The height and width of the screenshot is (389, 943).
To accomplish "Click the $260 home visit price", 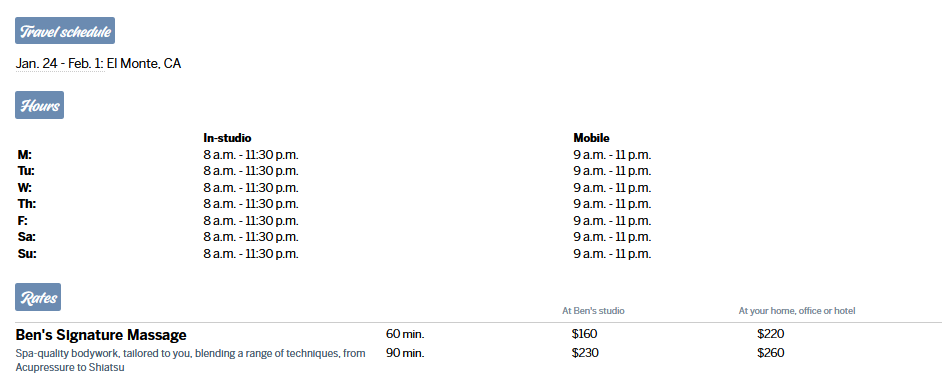I will tap(770, 353).
